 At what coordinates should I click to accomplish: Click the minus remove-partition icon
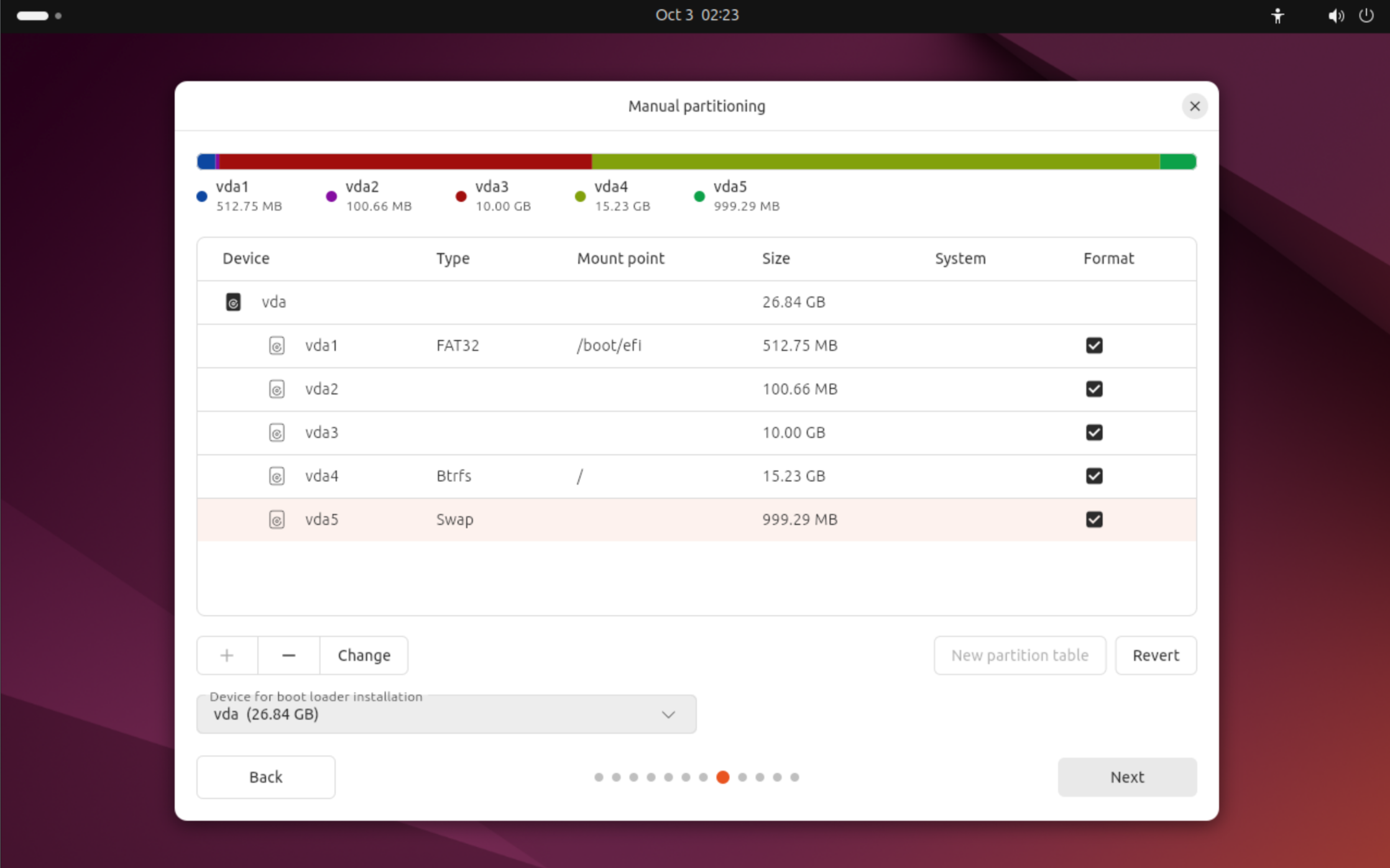pyautogui.click(x=288, y=655)
